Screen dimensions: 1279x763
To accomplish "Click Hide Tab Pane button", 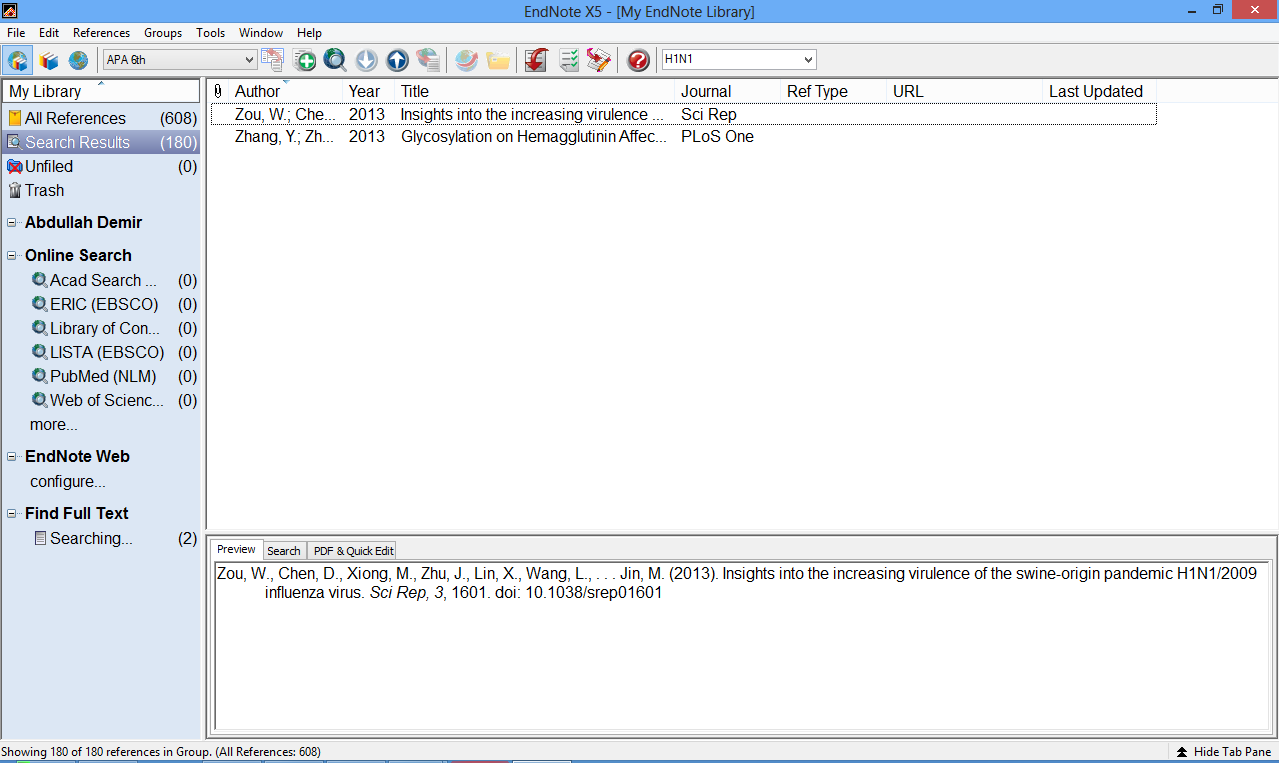I will (1224, 752).
